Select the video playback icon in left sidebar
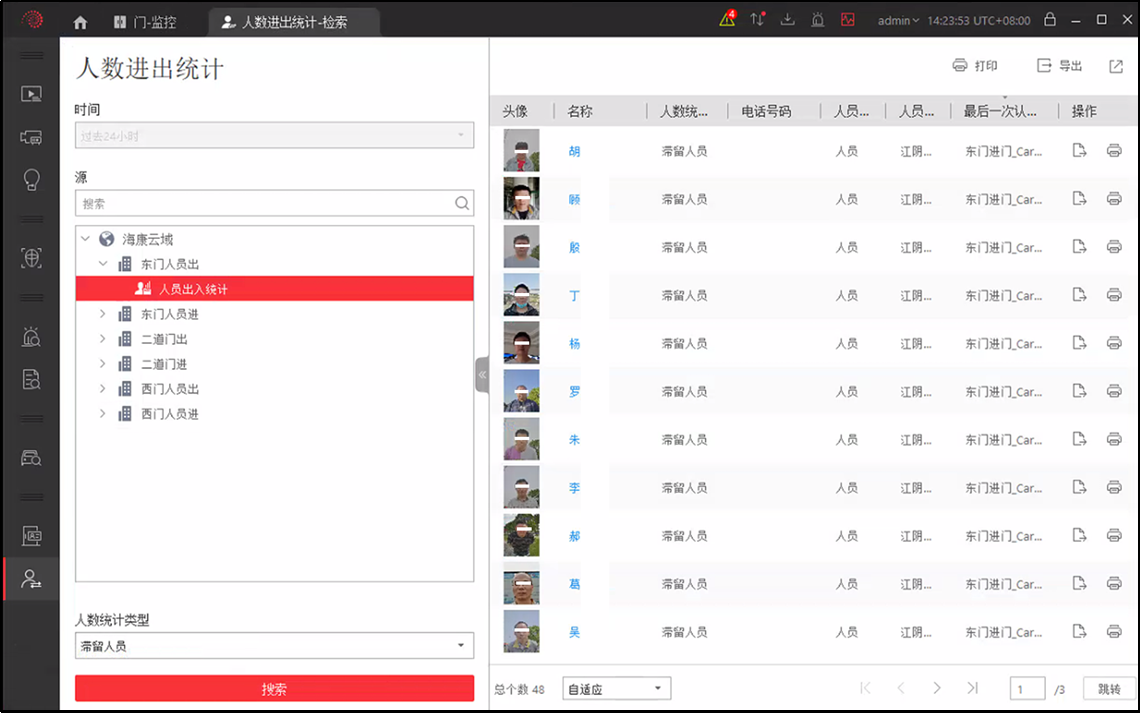This screenshot has width=1140, height=714. (30, 95)
